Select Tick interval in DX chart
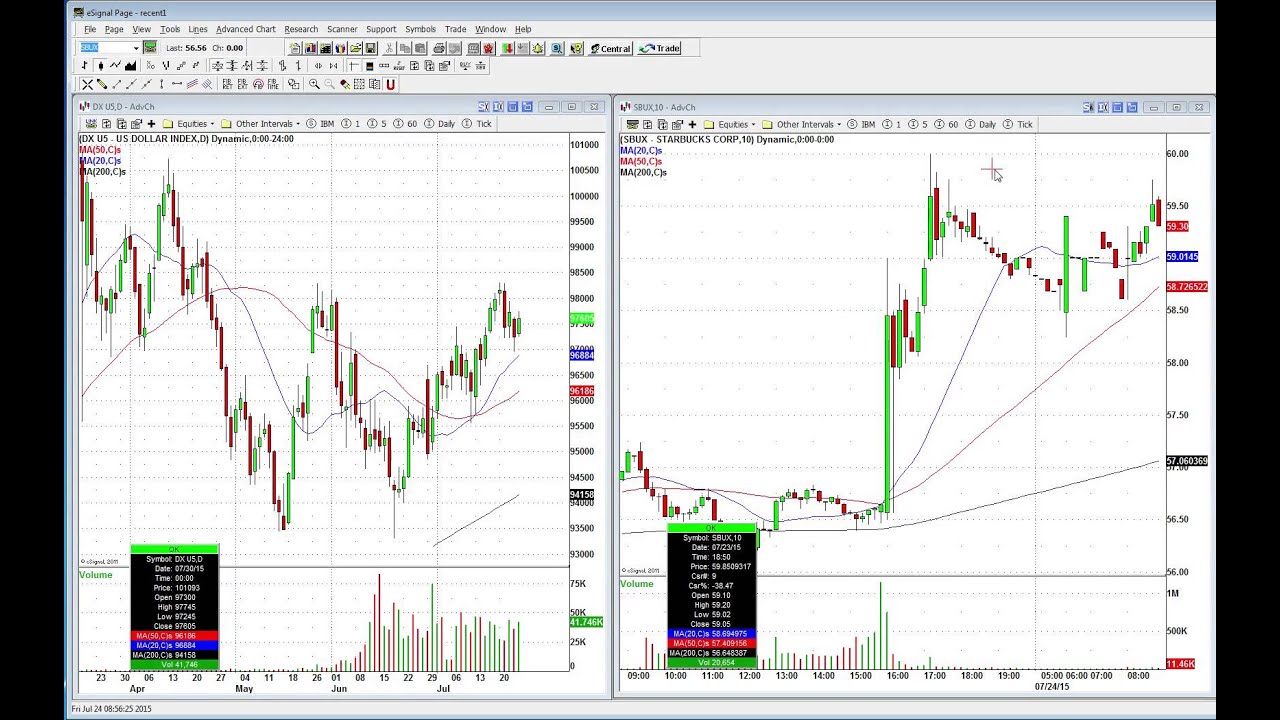The height and width of the screenshot is (720, 1280). coord(478,124)
